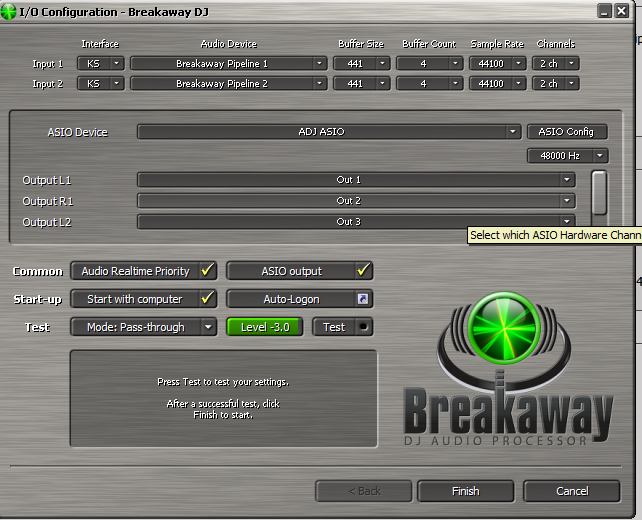Open Input 2 Channels dropdown
This screenshot has width=642, height=520.
[x=556, y=84]
